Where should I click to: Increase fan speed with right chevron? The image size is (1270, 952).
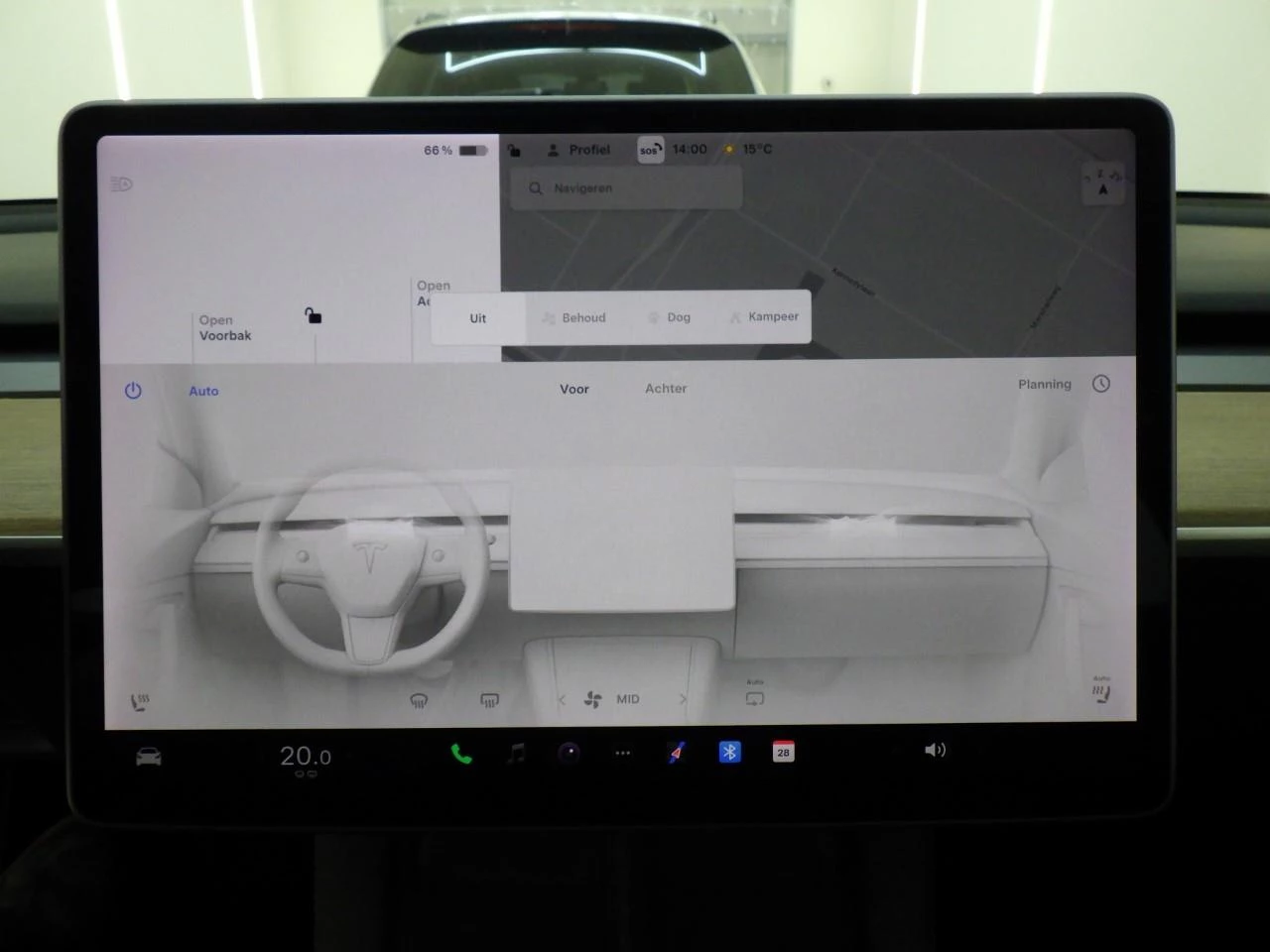(x=683, y=699)
